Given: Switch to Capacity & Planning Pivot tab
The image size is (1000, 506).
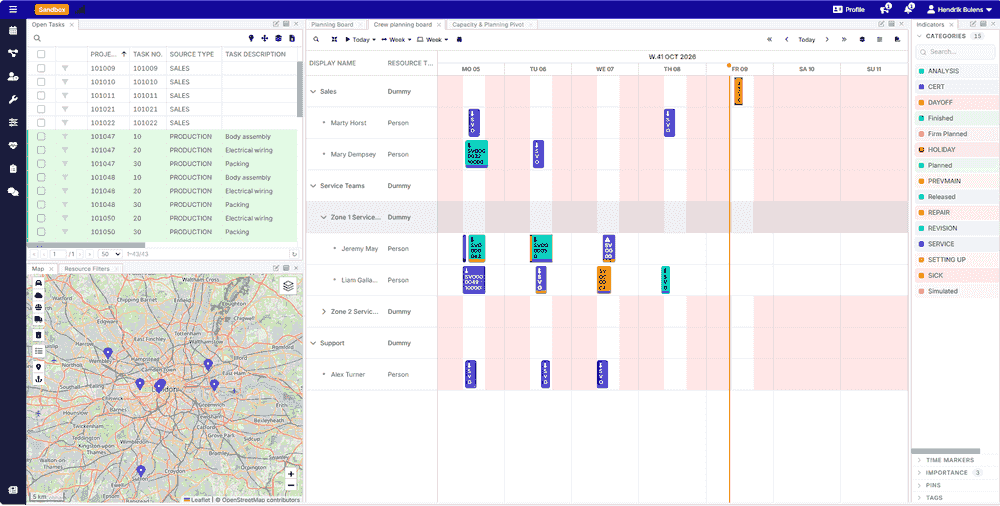Looking at the screenshot, I should click(x=488, y=25).
